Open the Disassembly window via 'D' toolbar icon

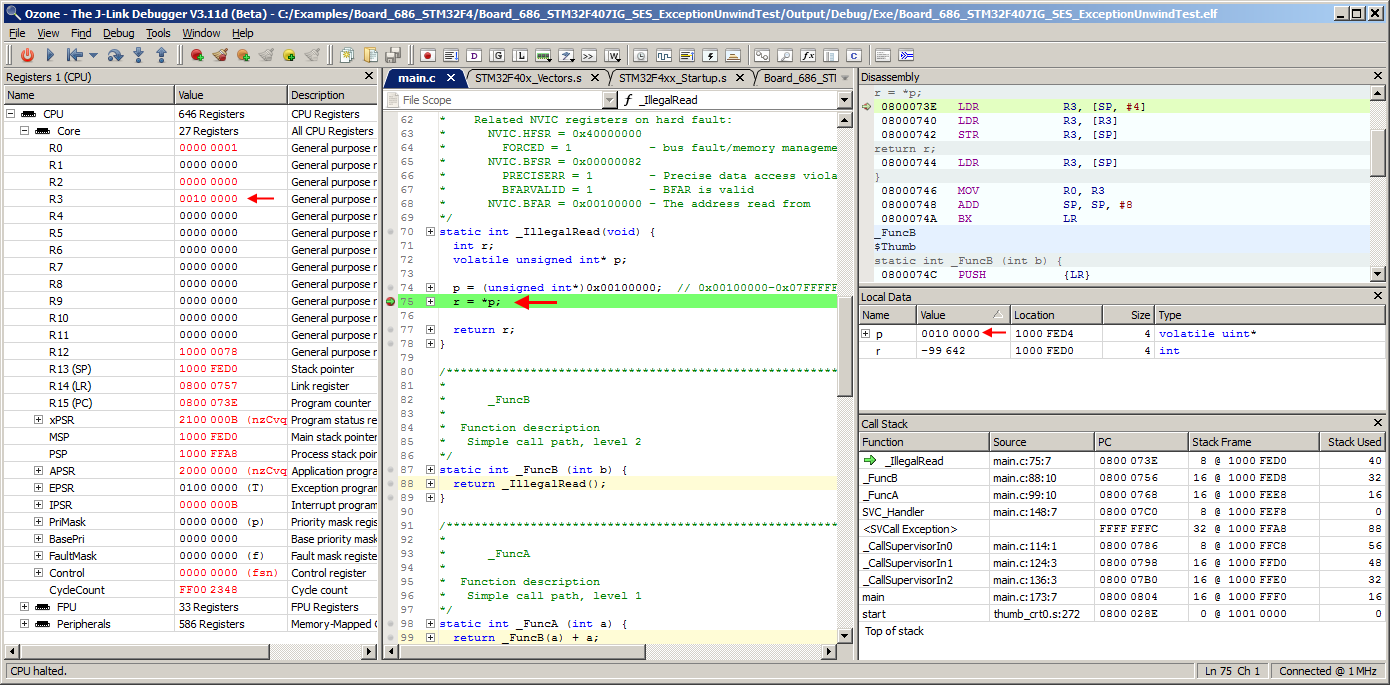tap(474, 55)
